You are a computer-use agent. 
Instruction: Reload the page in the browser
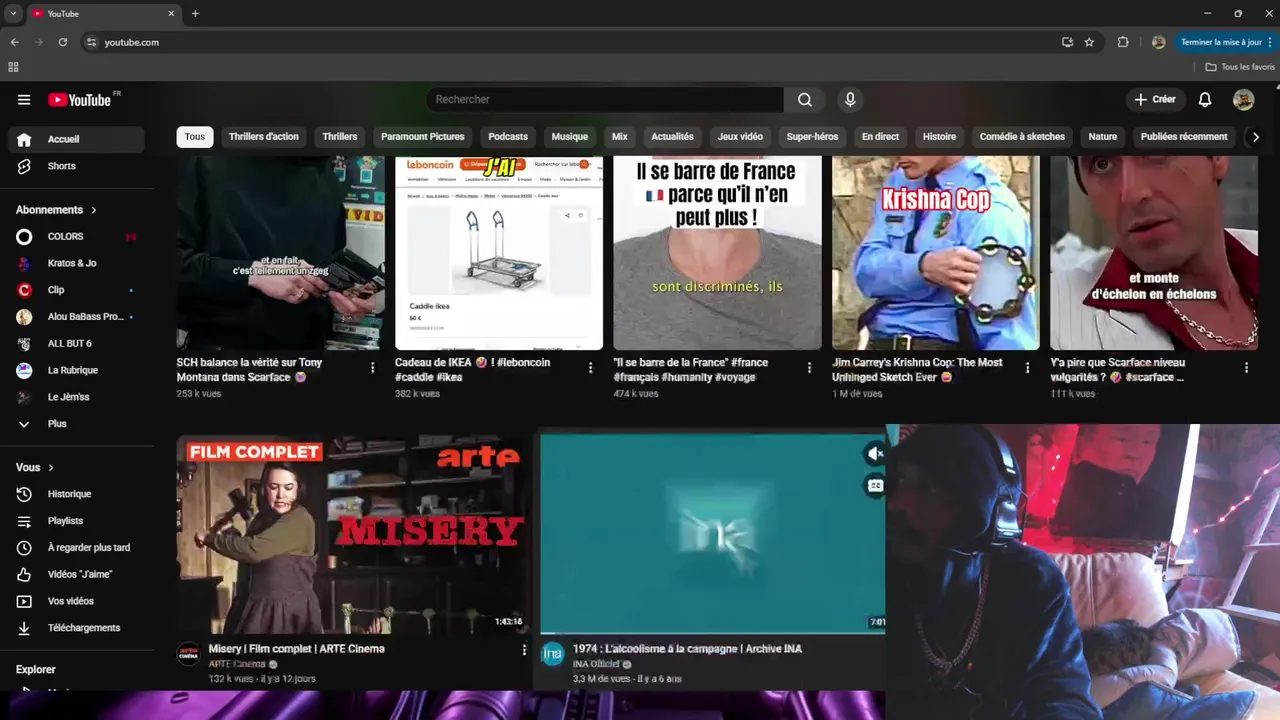pos(63,42)
